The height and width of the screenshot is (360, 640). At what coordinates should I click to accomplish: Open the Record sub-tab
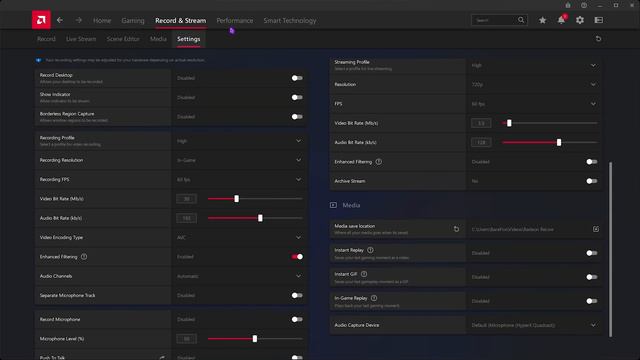point(46,39)
